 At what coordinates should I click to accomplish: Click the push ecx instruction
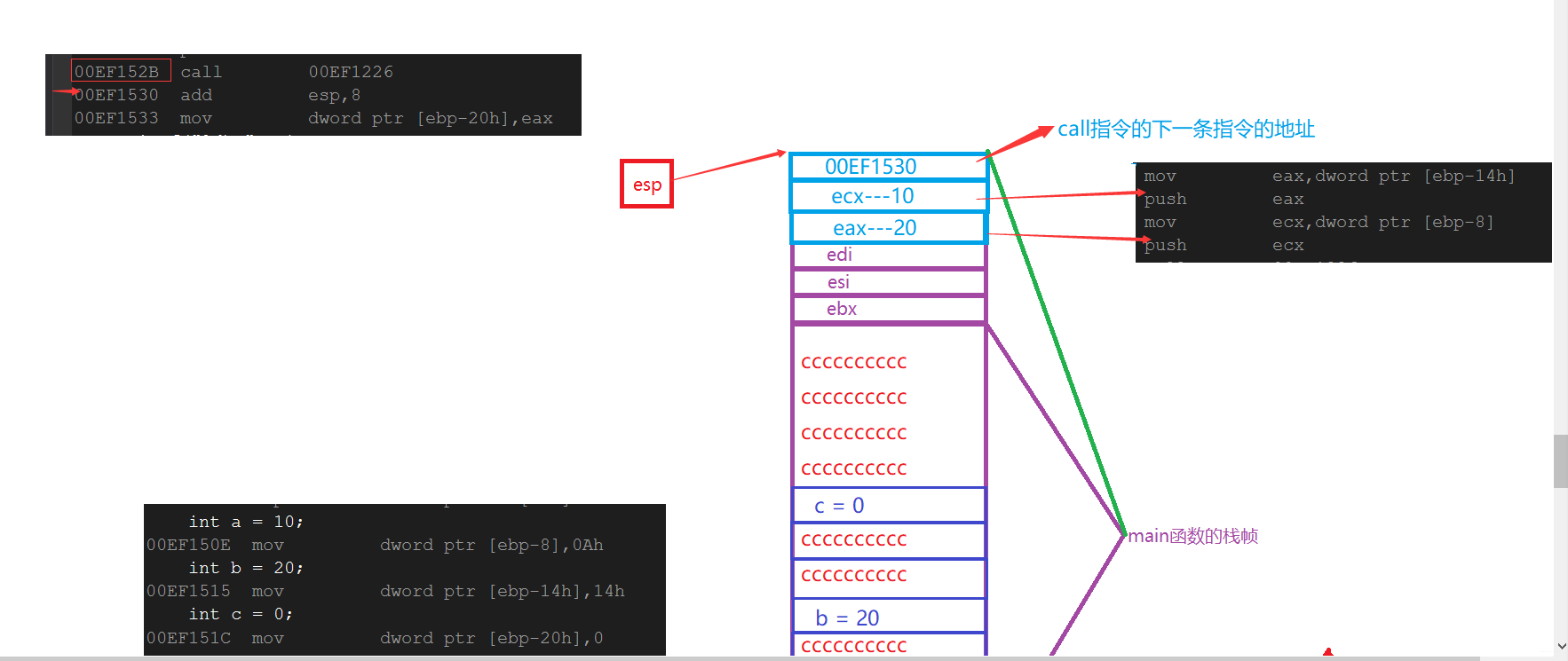(x=1224, y=245)
